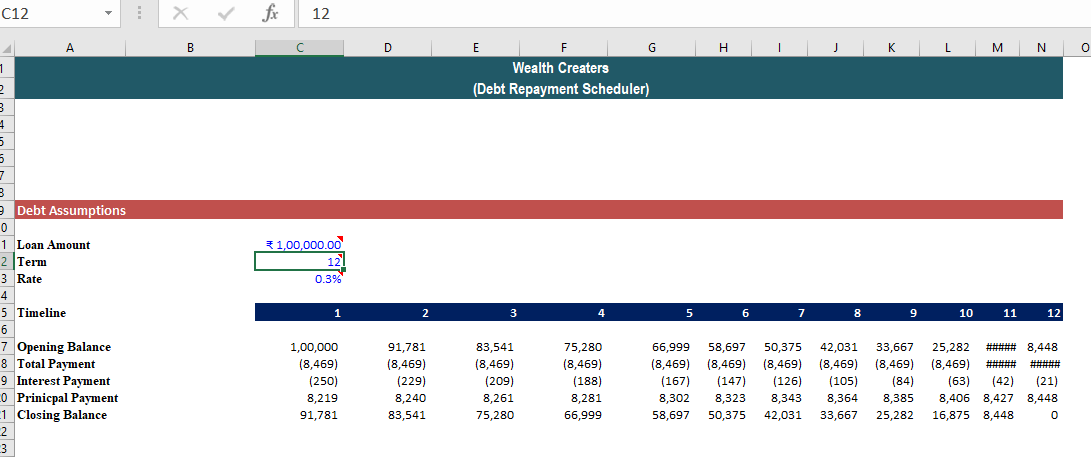
Task: Click the Debt Repayment Scheduler subtitle
Action: [560, 90]
